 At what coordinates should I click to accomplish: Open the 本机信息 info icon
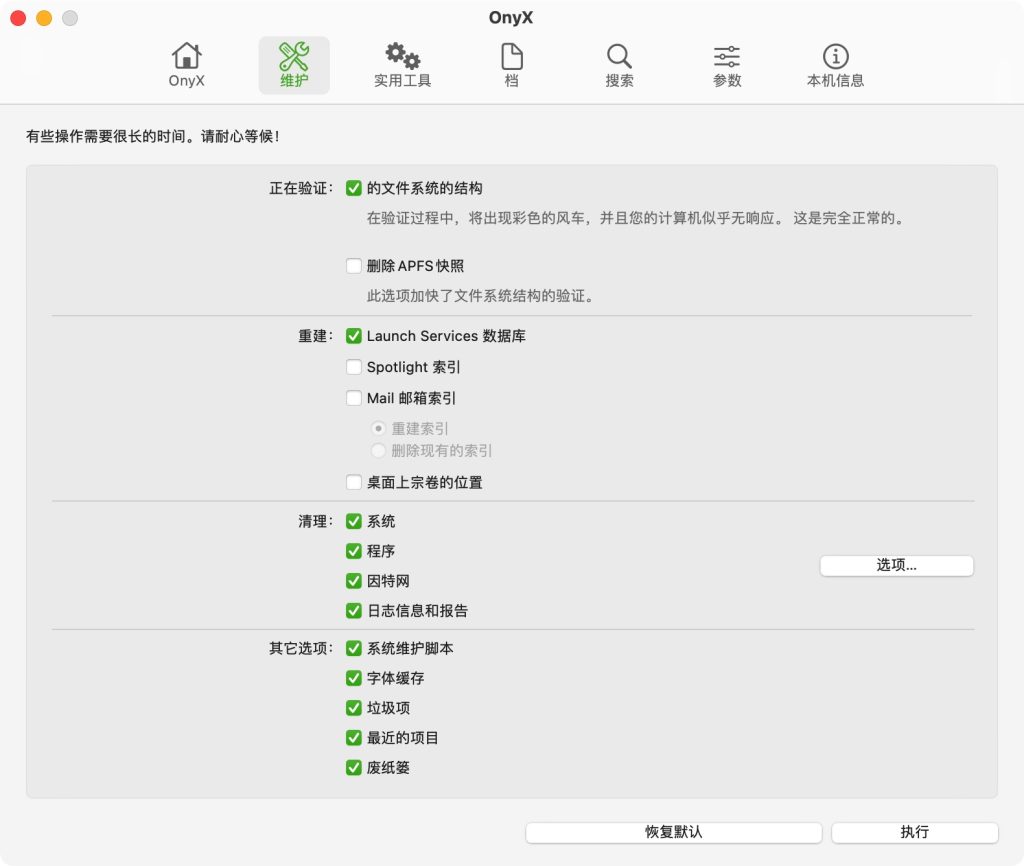[835, 65]
